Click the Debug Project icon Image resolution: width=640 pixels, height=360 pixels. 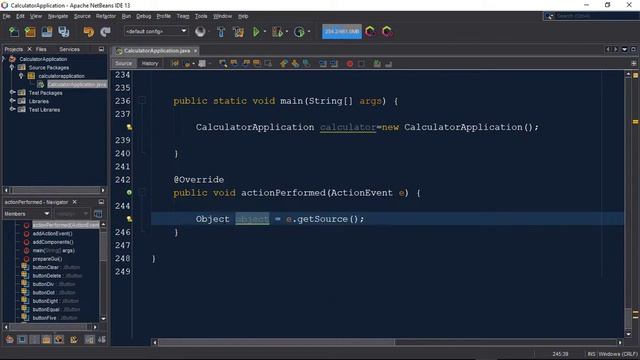(277, 32)
